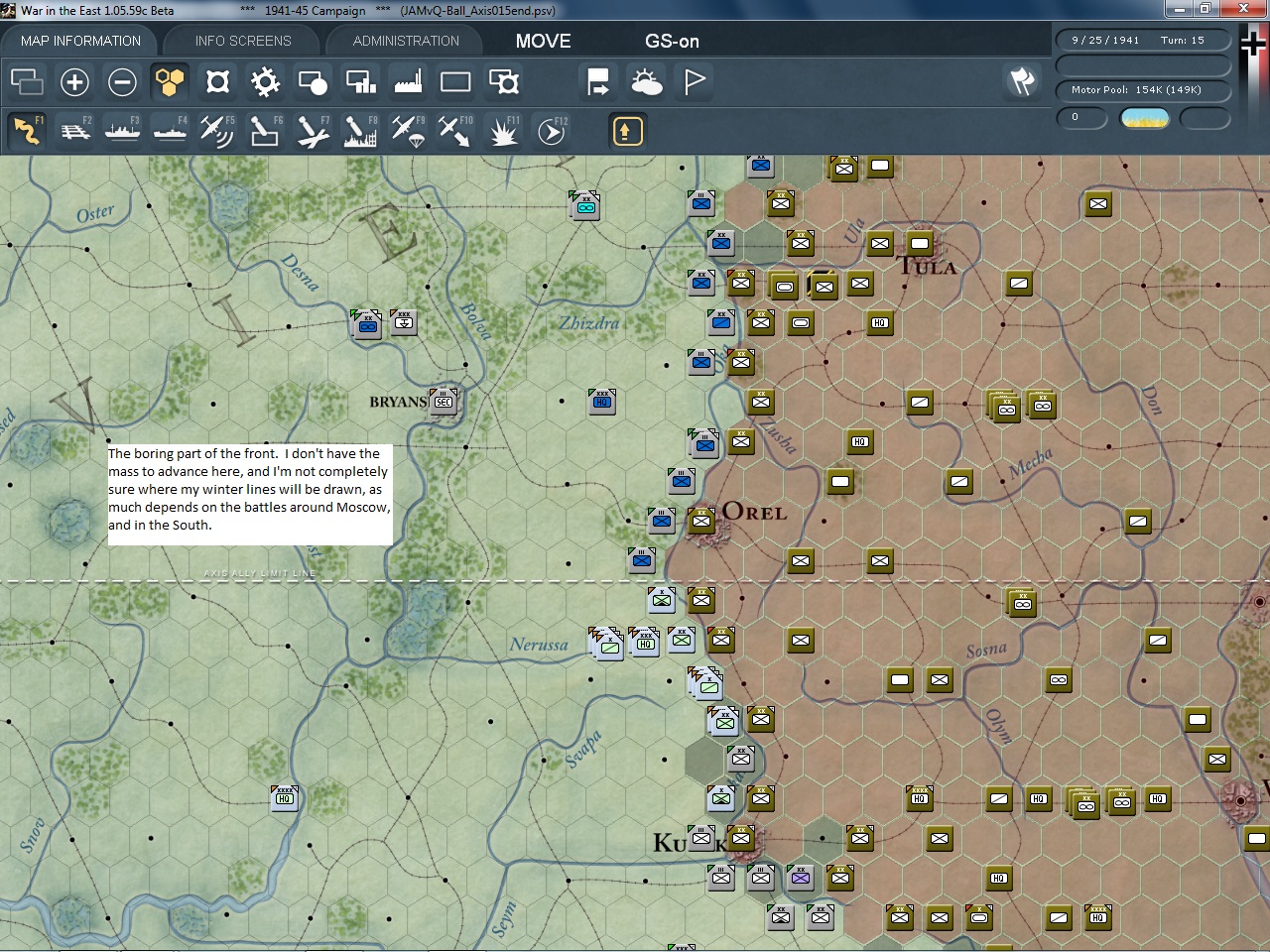
Task: Click the Metha river label
Action: [x=1031, y=462]
